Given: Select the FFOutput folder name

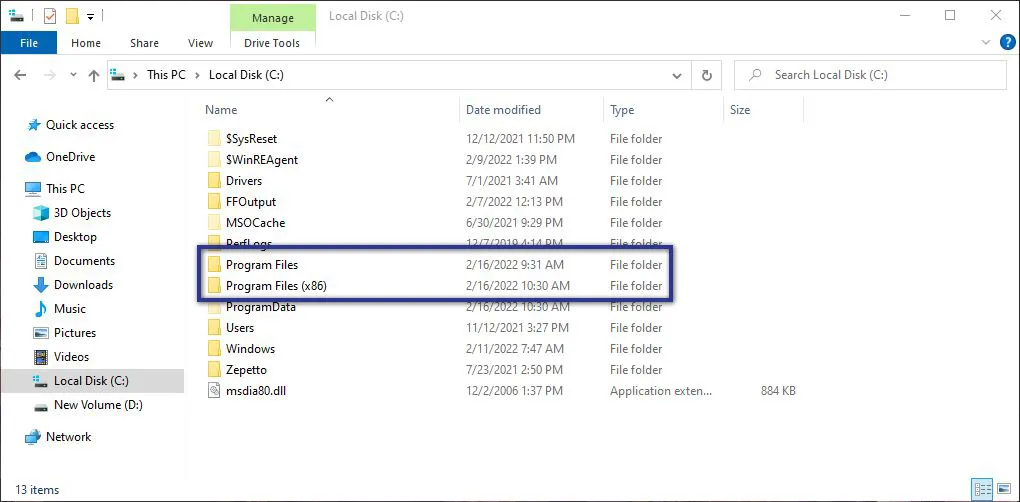Looking at the screenshot, I should [x=251, y=202].
